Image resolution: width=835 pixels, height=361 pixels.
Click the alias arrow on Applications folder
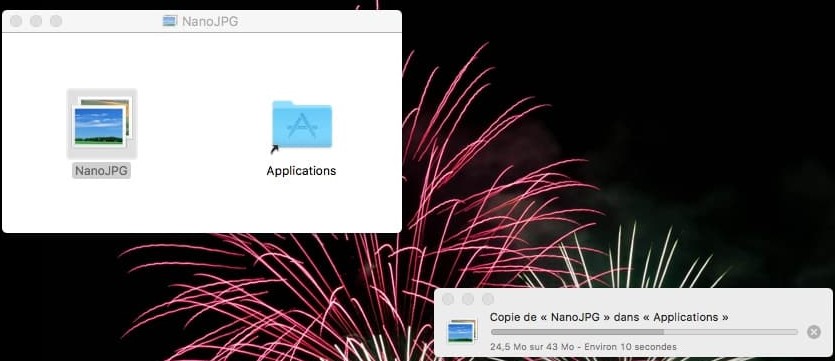(275, 150)
